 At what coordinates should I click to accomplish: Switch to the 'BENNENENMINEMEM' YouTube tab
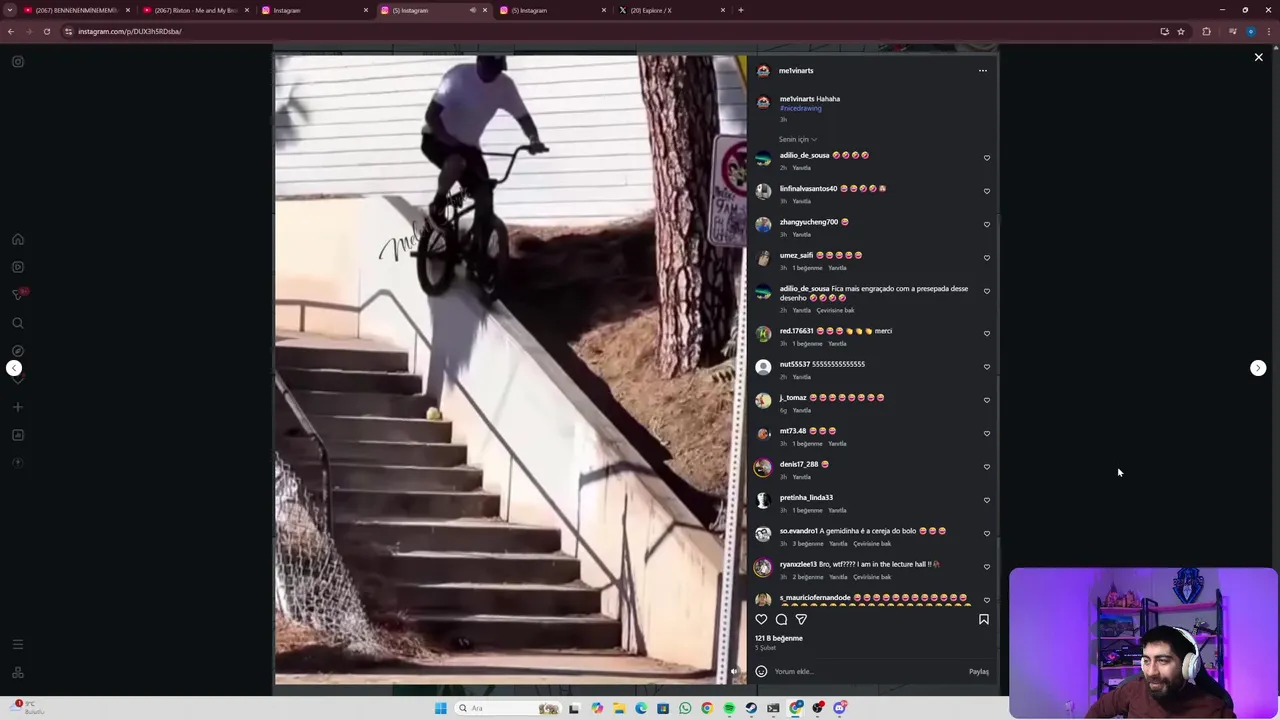[x=76, y=10]
